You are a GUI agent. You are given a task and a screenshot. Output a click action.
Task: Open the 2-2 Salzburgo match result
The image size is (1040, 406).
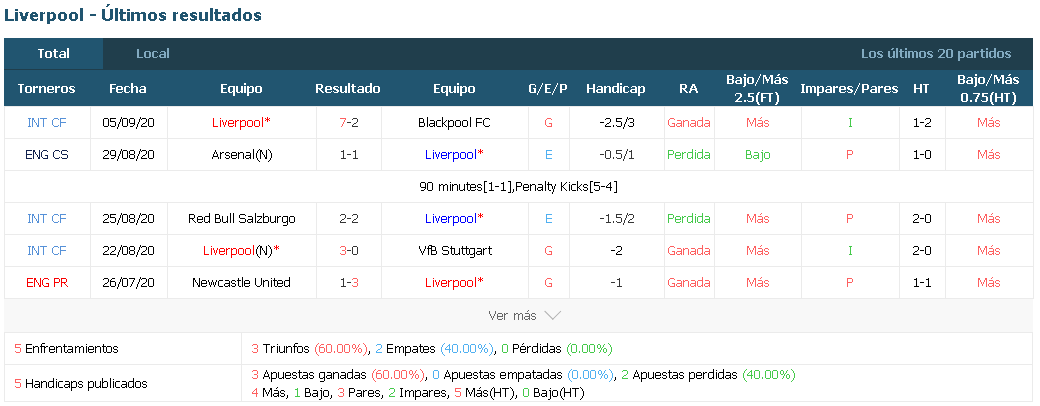coord(348,218)
